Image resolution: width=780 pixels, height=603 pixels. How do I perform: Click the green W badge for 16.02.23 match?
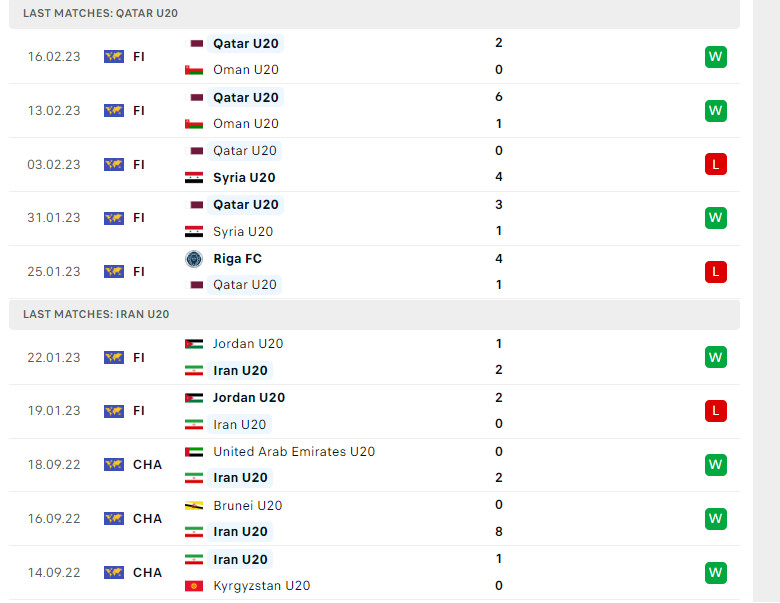pyautogui.click(x=715, y=57)
